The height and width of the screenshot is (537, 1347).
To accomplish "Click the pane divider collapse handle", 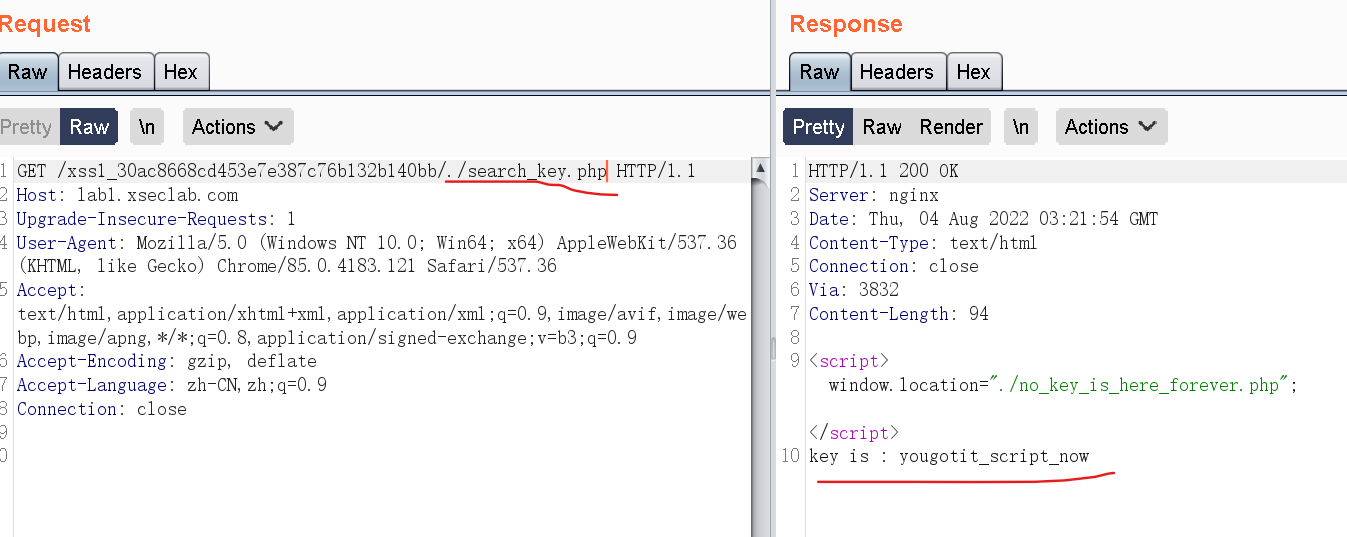I will (772, 347).
